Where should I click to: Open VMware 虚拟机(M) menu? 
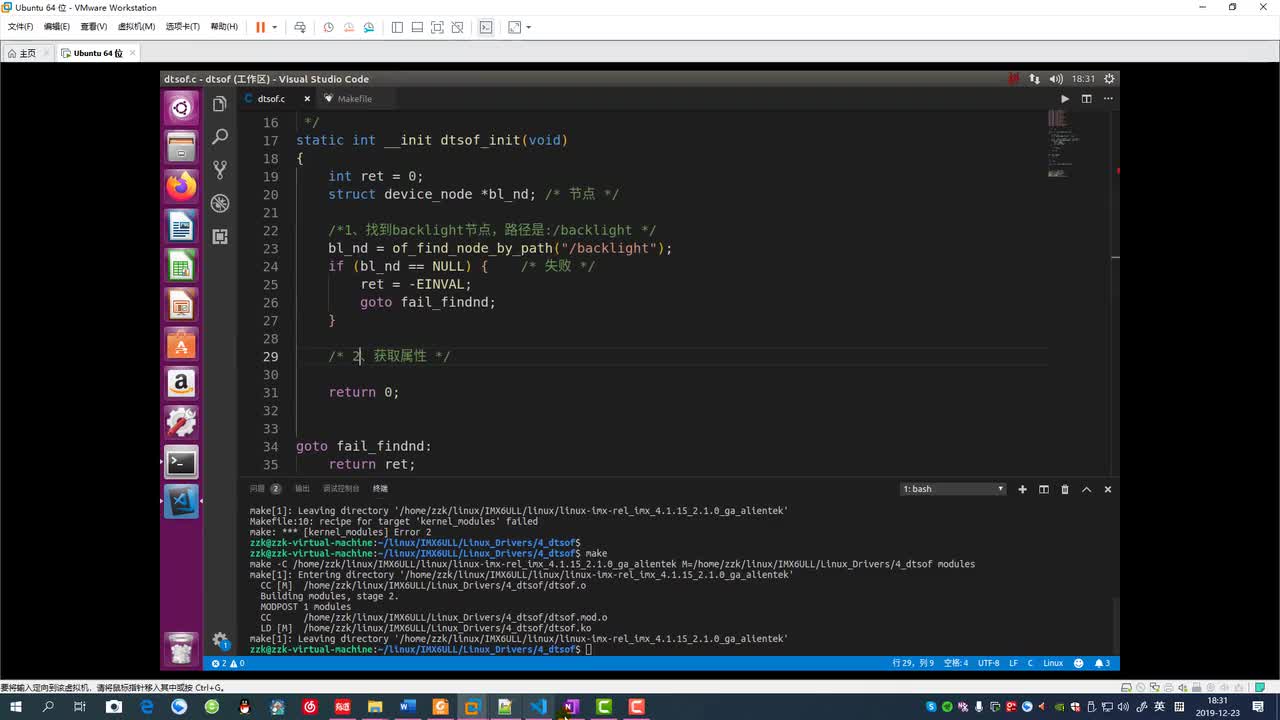[136, 27]
